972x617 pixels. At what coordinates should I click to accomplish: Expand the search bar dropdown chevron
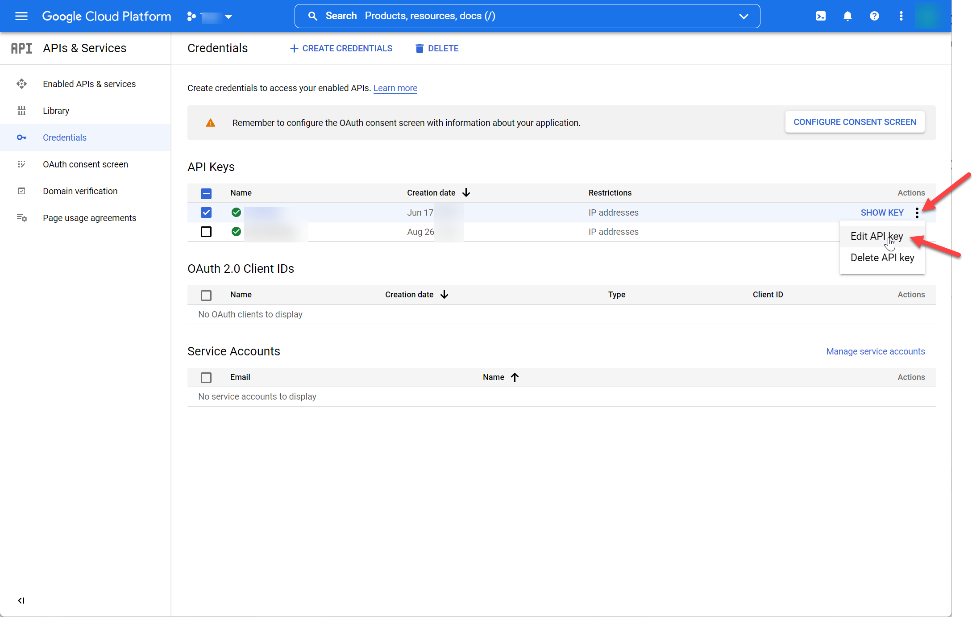click(743, 16)
